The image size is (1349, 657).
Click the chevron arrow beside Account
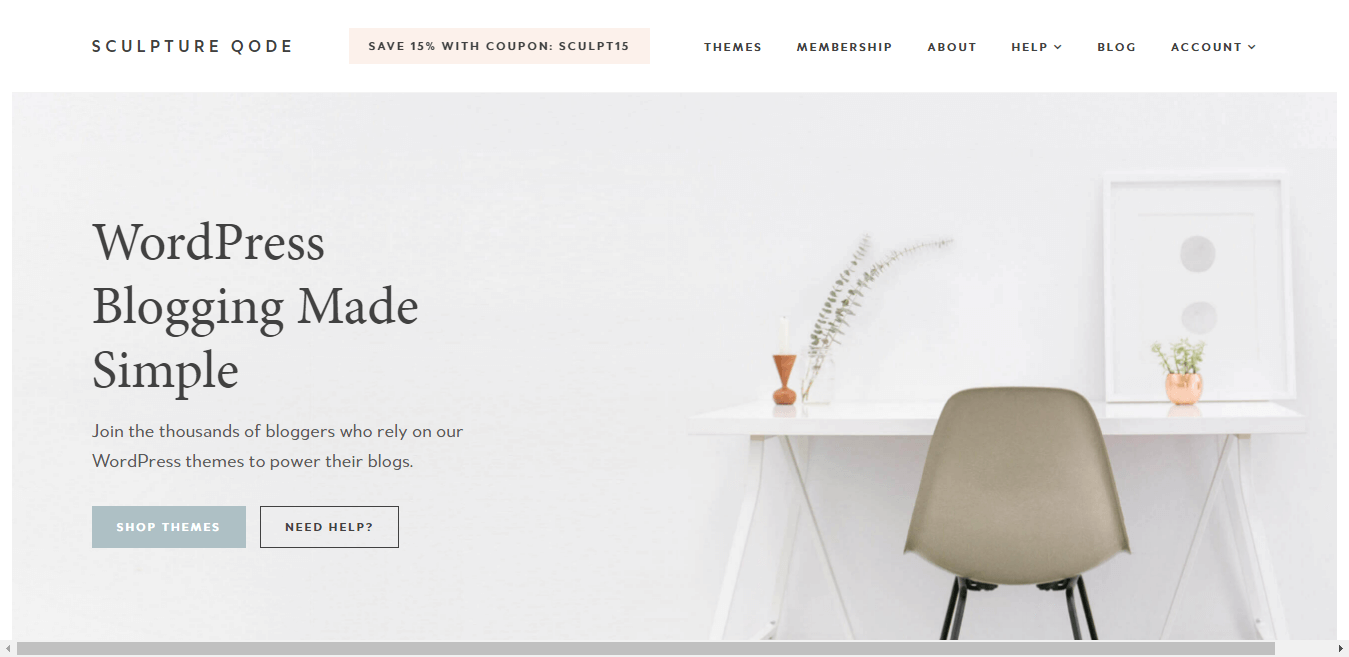[x=1252, y=47]
